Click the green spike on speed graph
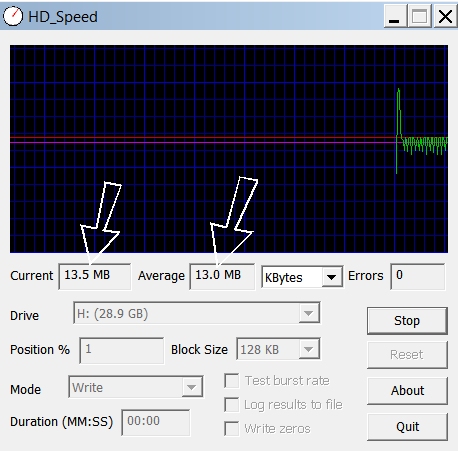 (x=398, y=113)
